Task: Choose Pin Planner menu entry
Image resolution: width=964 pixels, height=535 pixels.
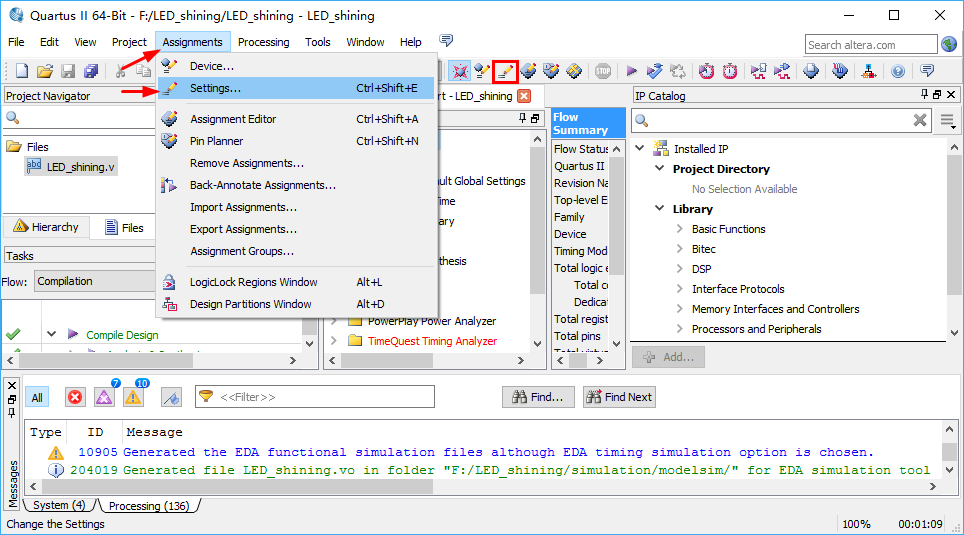Action: [x=296, y=141]
